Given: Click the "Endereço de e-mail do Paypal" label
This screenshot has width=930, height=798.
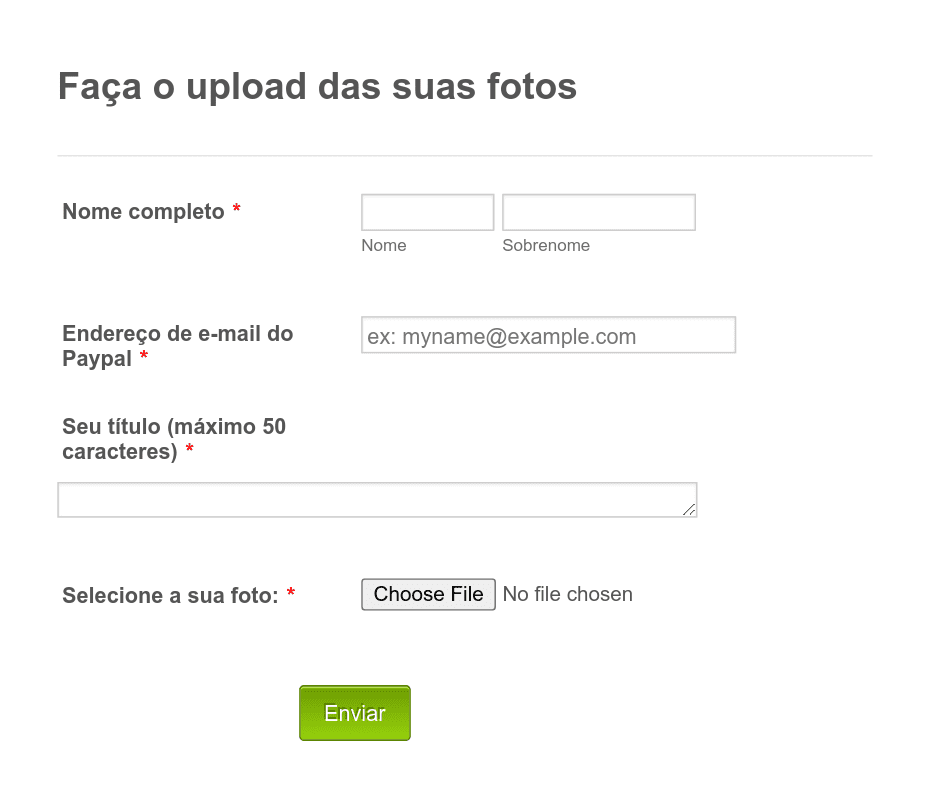Looking at the screenshot, I should point(177,346).
